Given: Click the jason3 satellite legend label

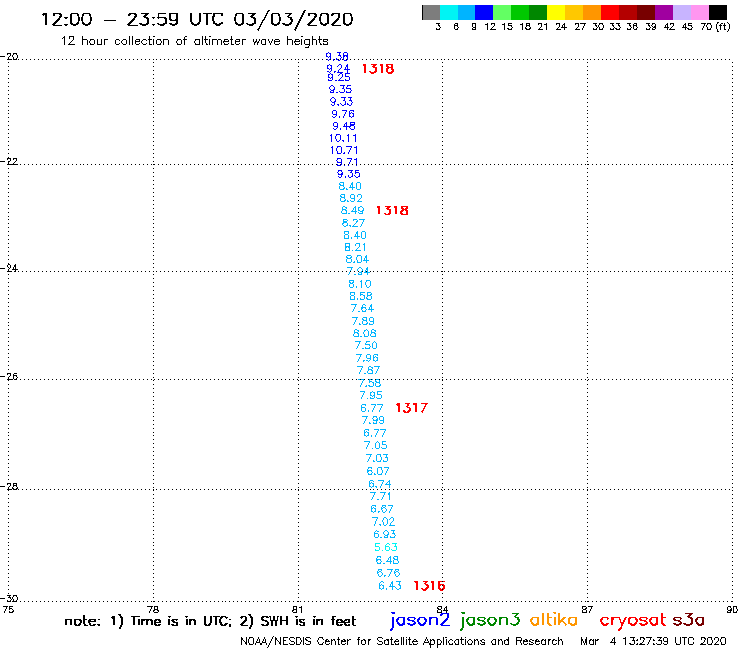Looking at the screenshot, I should 490,620.
